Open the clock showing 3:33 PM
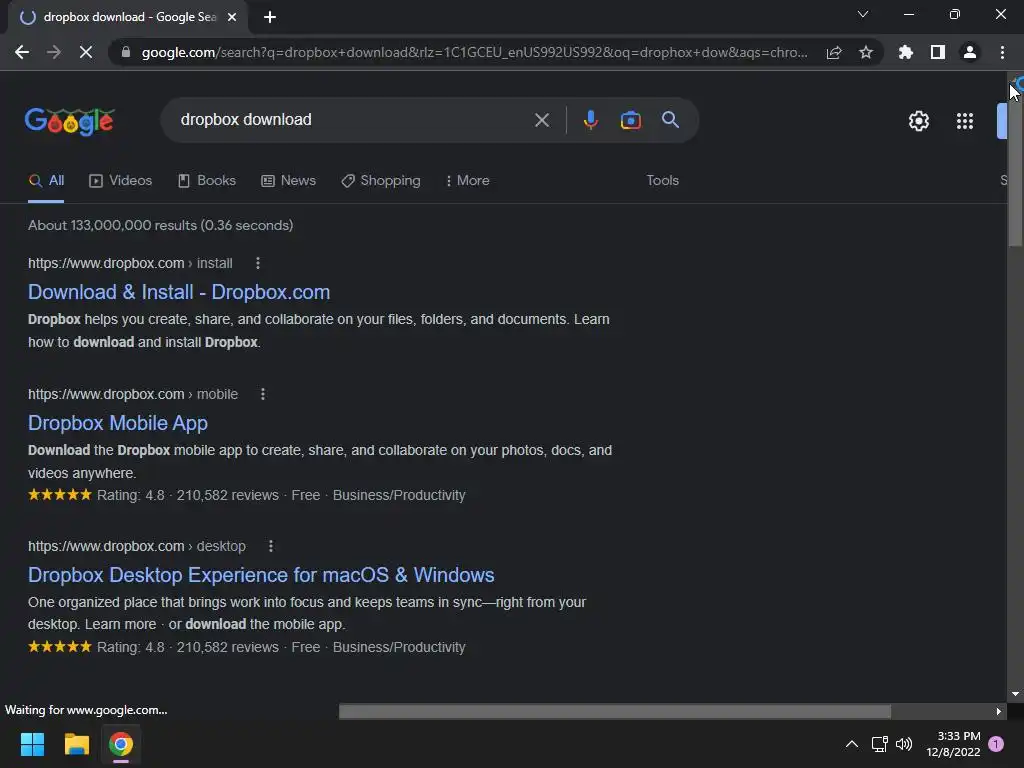Viewport: 1024px width, 768px height. click(953, 744)
